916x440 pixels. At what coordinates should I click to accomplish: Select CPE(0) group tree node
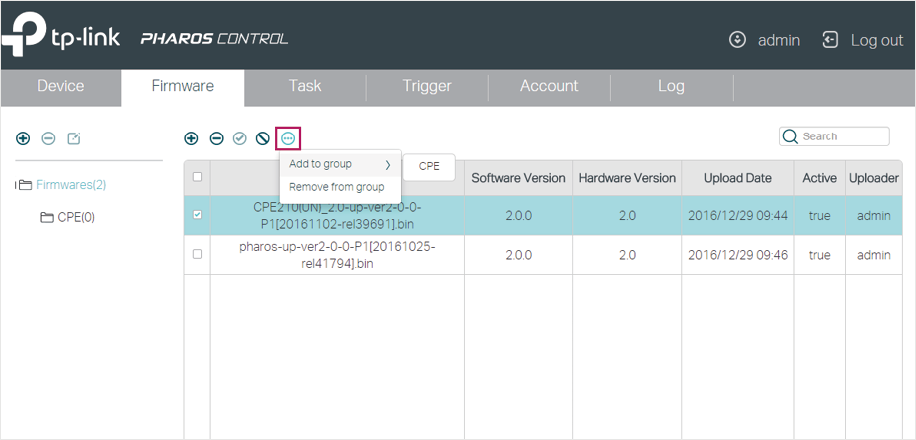pyautogui.click(x=76, y=218)
